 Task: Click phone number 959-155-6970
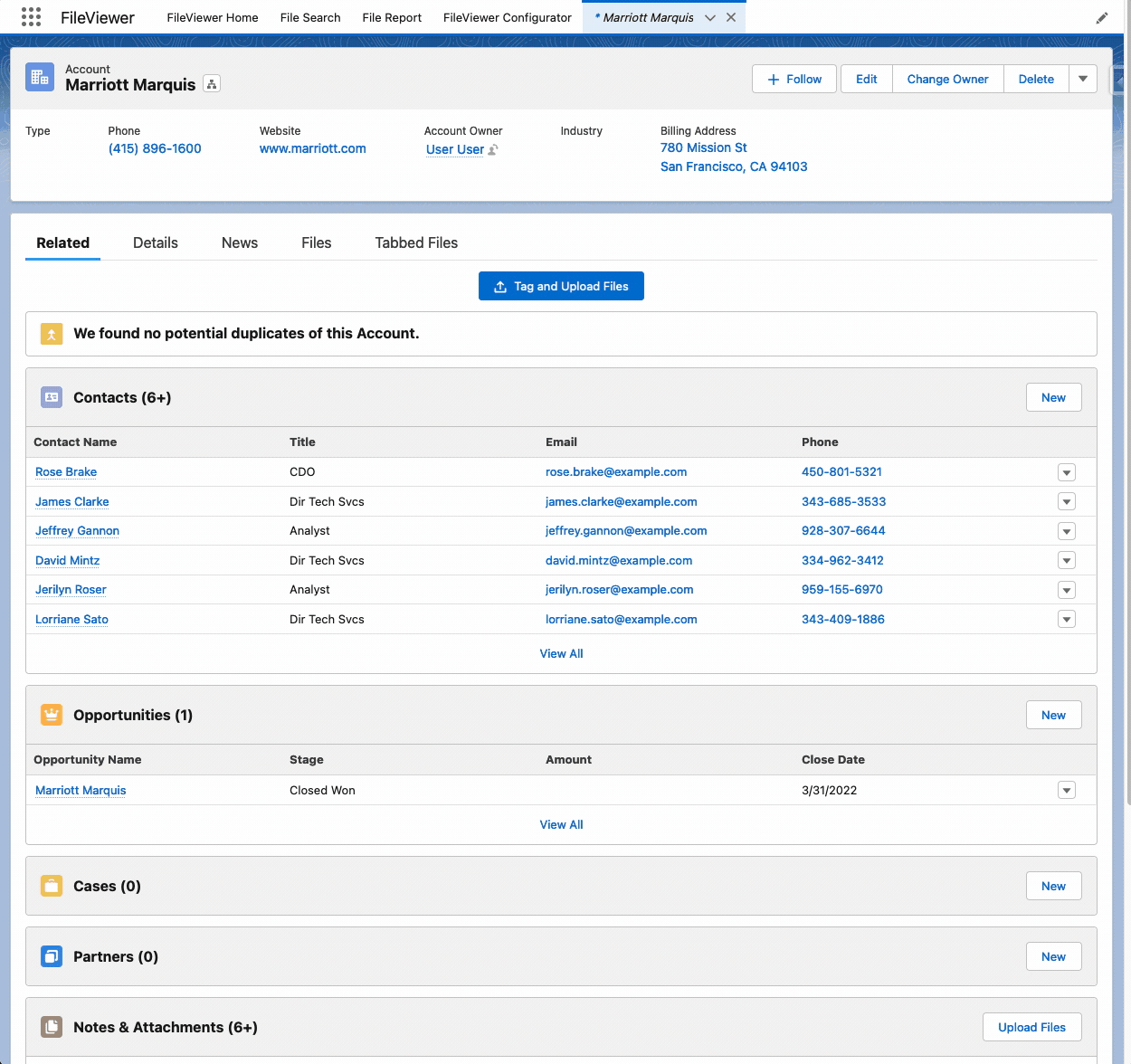tap(842, 590)
